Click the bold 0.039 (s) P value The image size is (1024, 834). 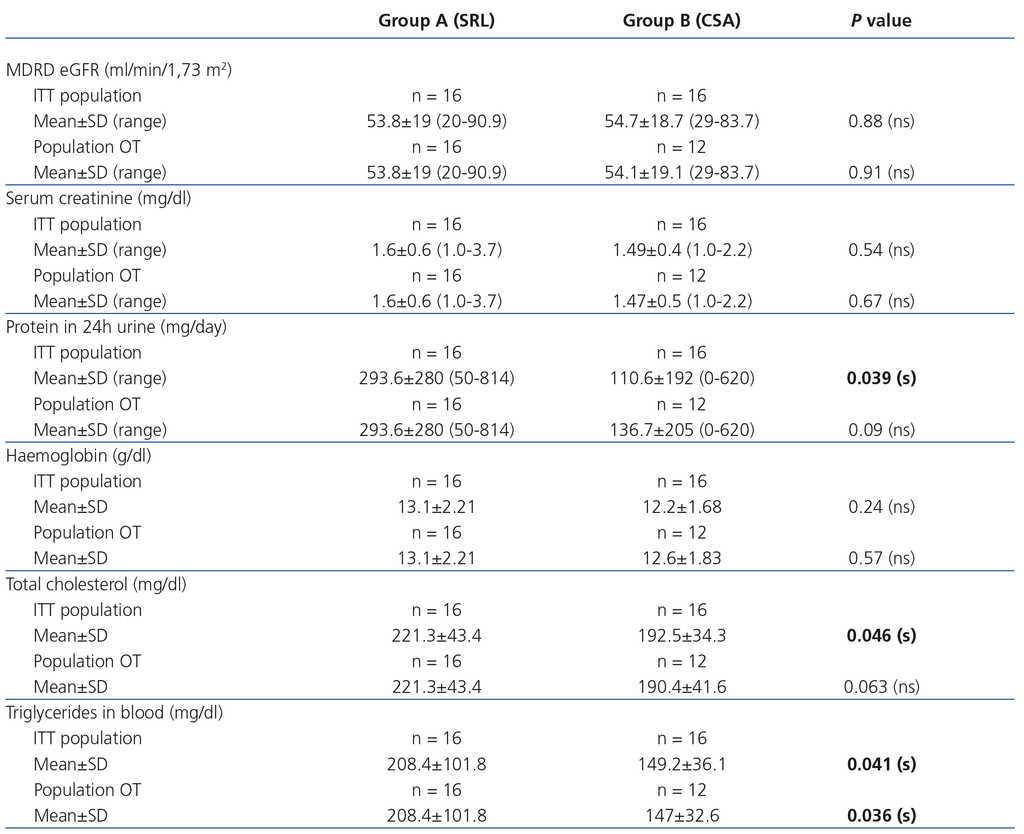click(x=880, y=378)
